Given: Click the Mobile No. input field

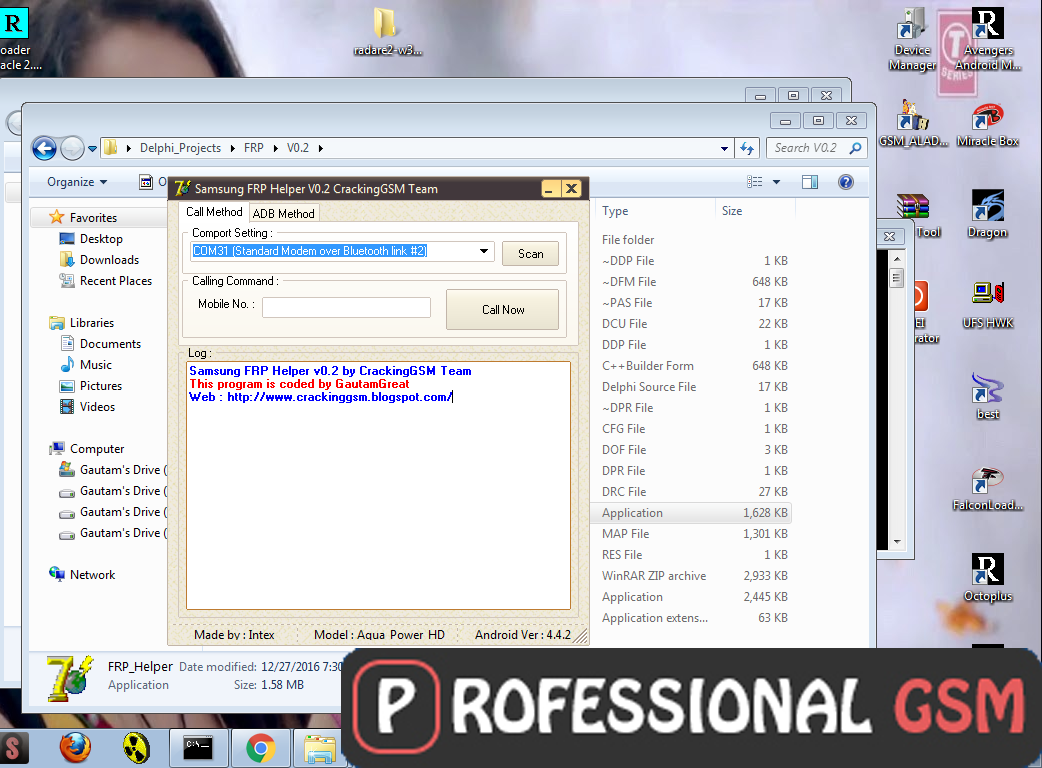Looking at the screenshot, I should (346, 307).
